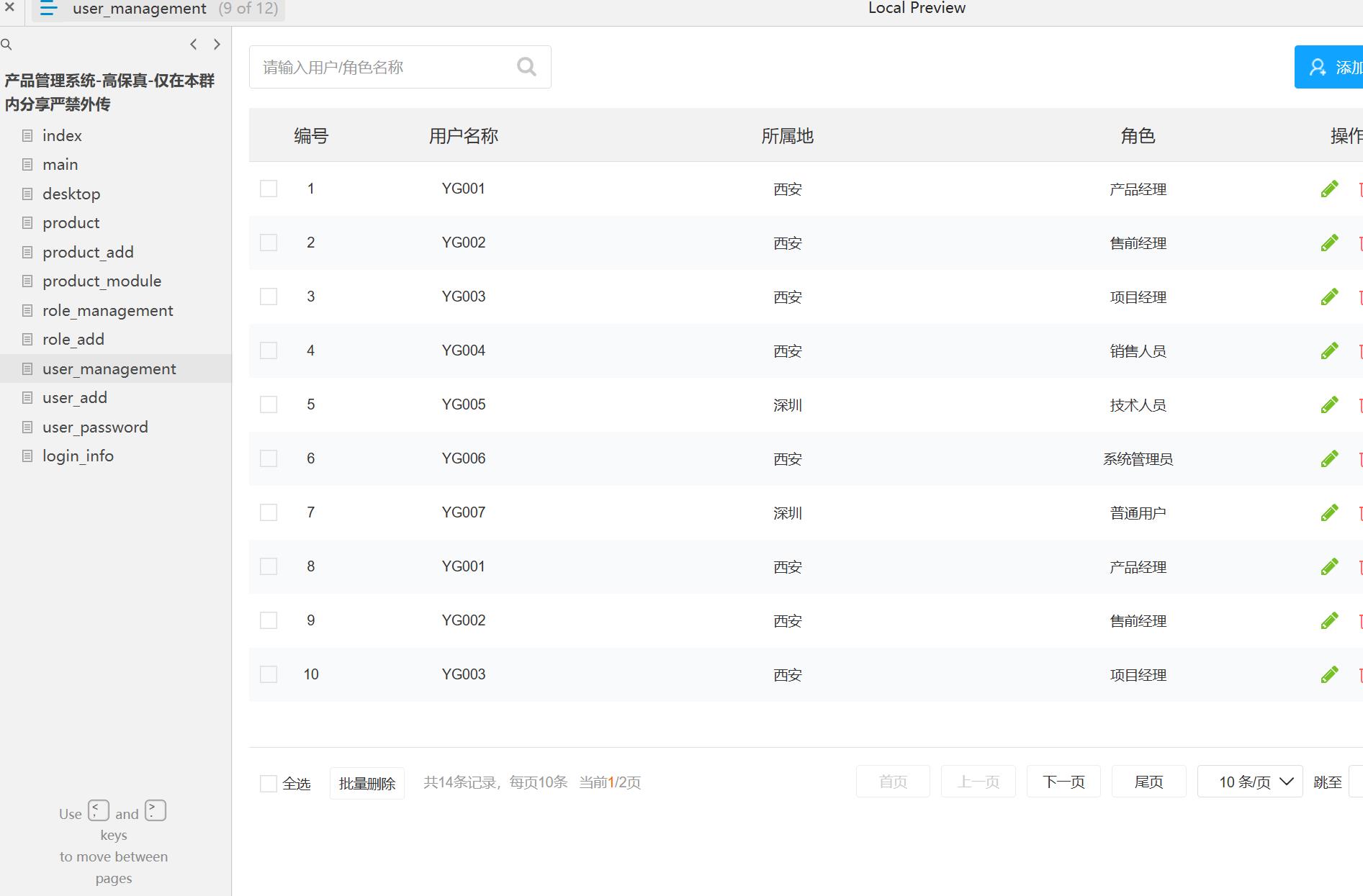Check the box for row 7
The height and width of the screenshot is (896, 1363).
pos(269,512)
